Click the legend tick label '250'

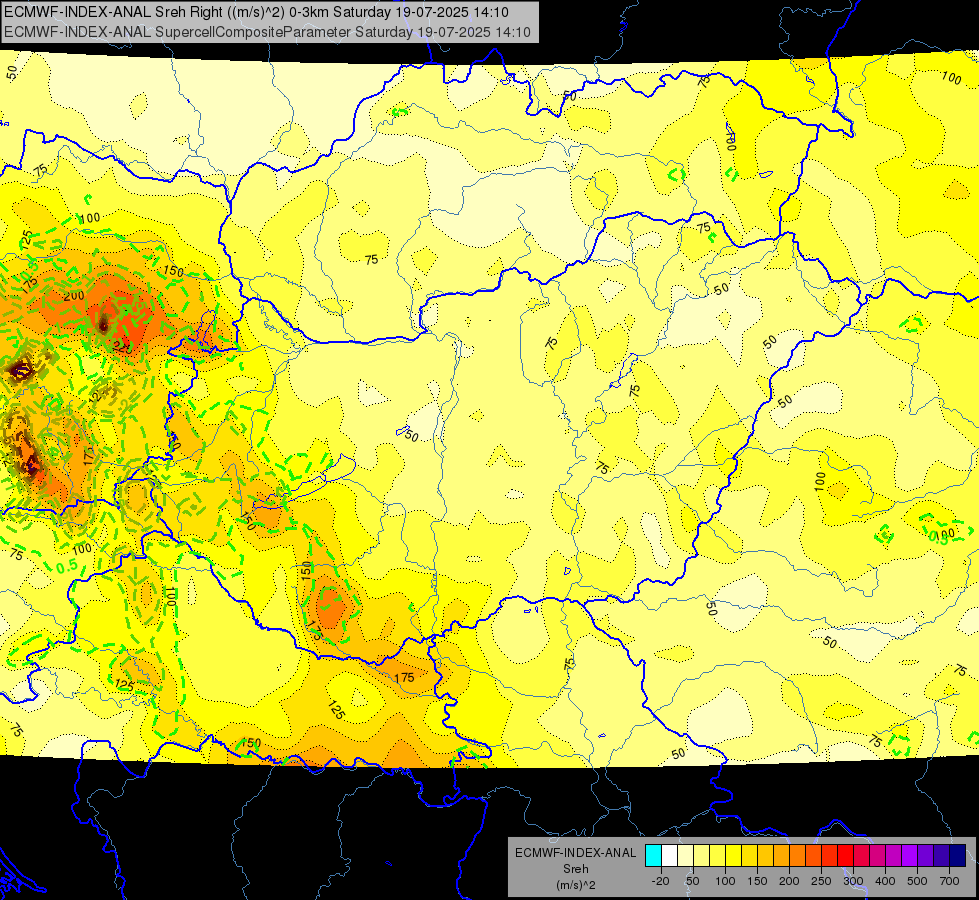(x=821, y=881)
